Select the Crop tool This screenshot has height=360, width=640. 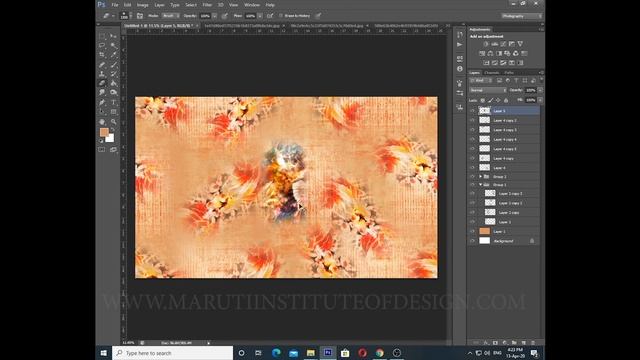coord(102,55)
